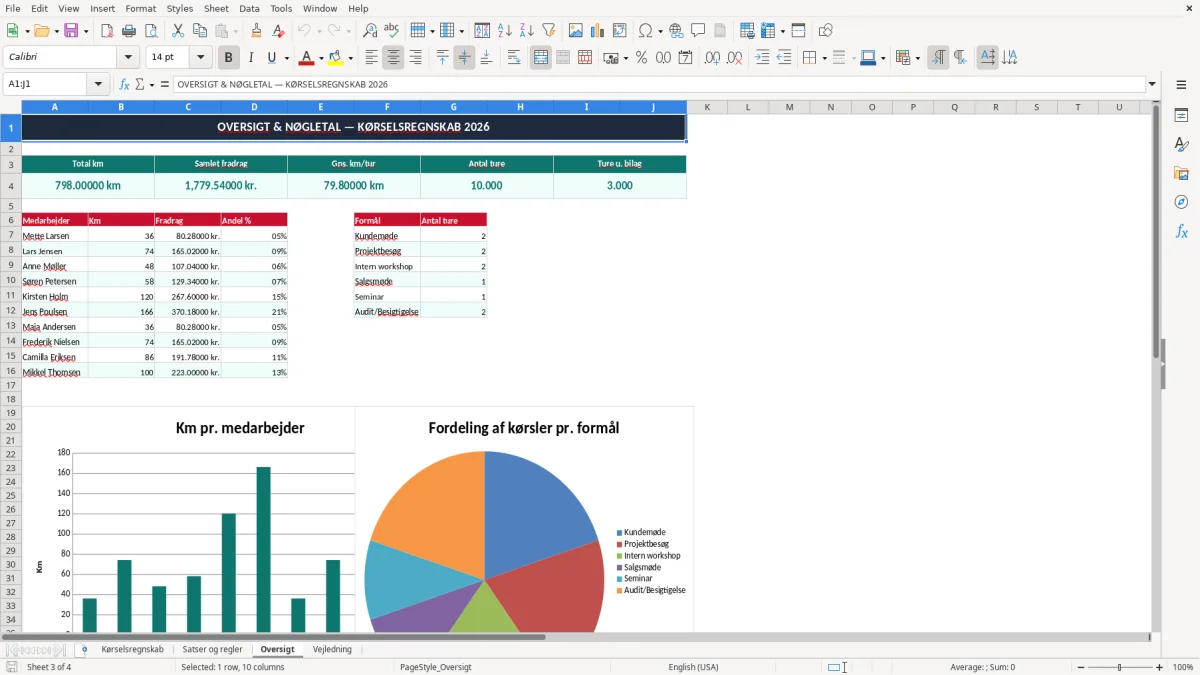
Task: Toggle Center Horizontally alignment
Action: [393, 58]
